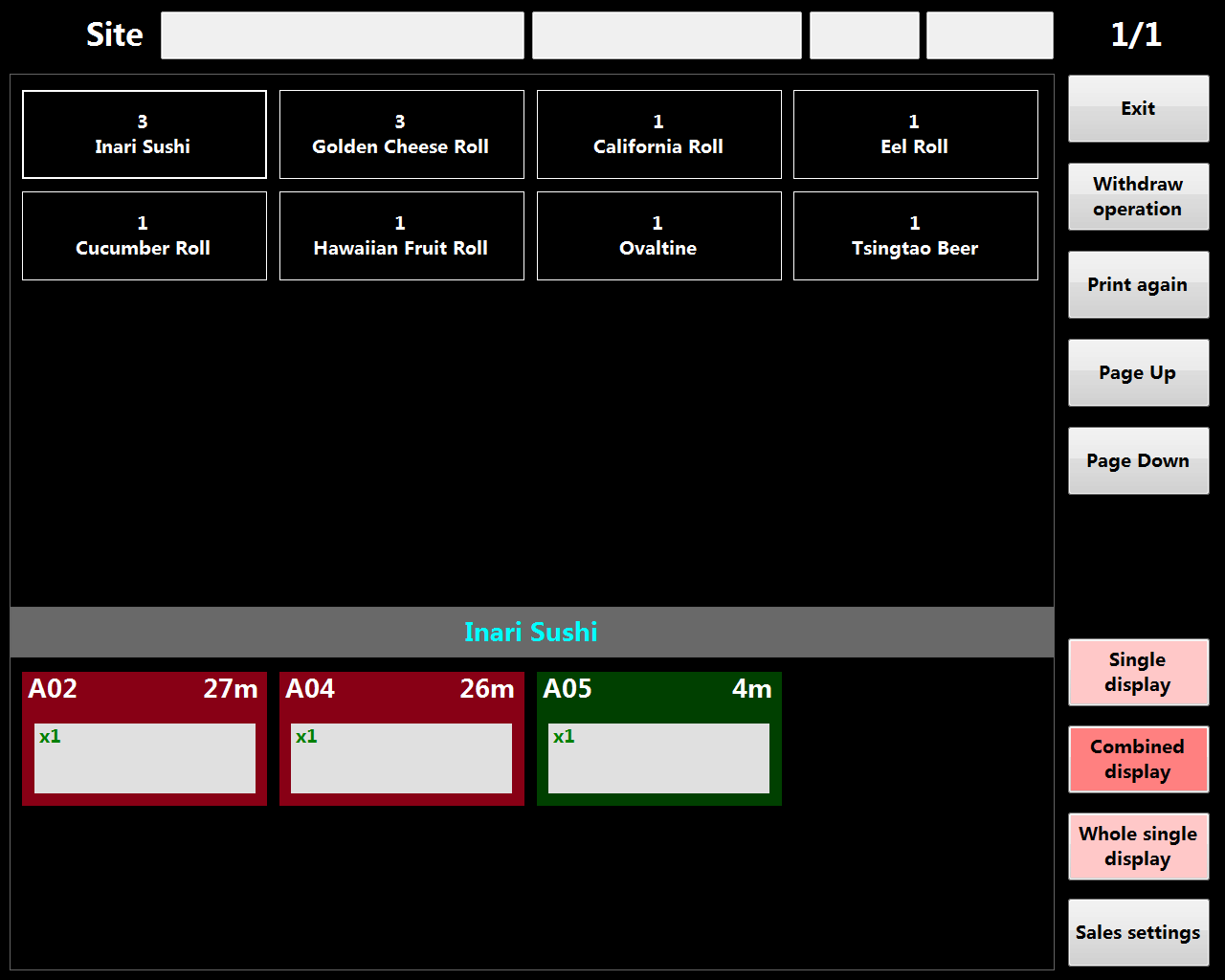1225x980 pixels.
Task: Open Sales settings
Action: (x=1139, y=932)
